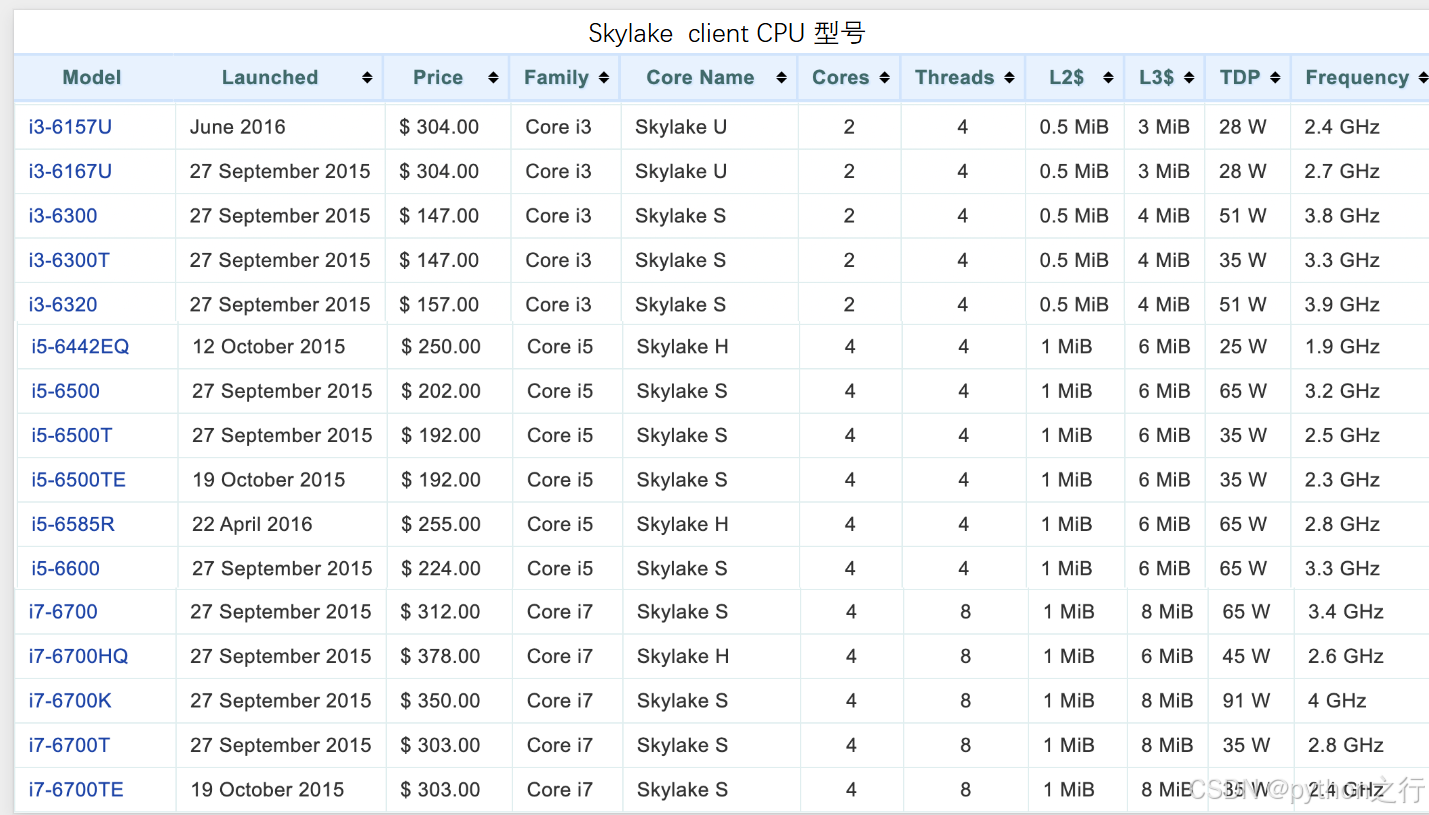Select '22 April 2016' launch date cell
The height and width of the screenshot is (815, 1429).
click(252, 524)
